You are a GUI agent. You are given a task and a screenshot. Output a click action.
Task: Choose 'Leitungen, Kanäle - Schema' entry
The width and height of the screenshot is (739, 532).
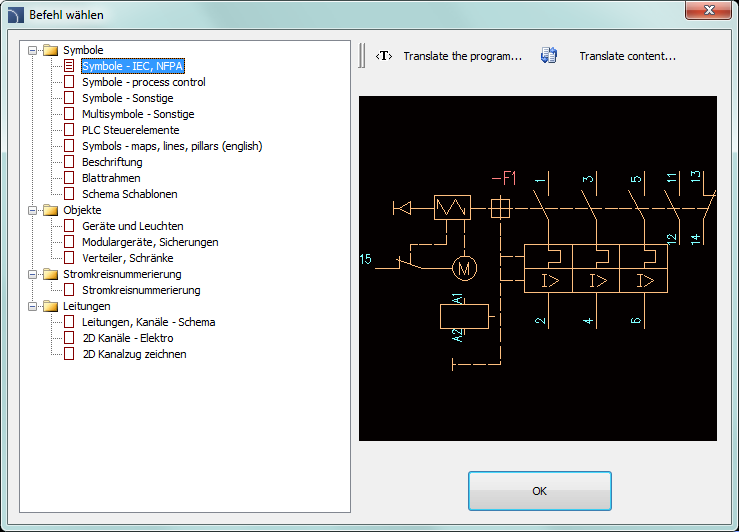pos(148,322)
